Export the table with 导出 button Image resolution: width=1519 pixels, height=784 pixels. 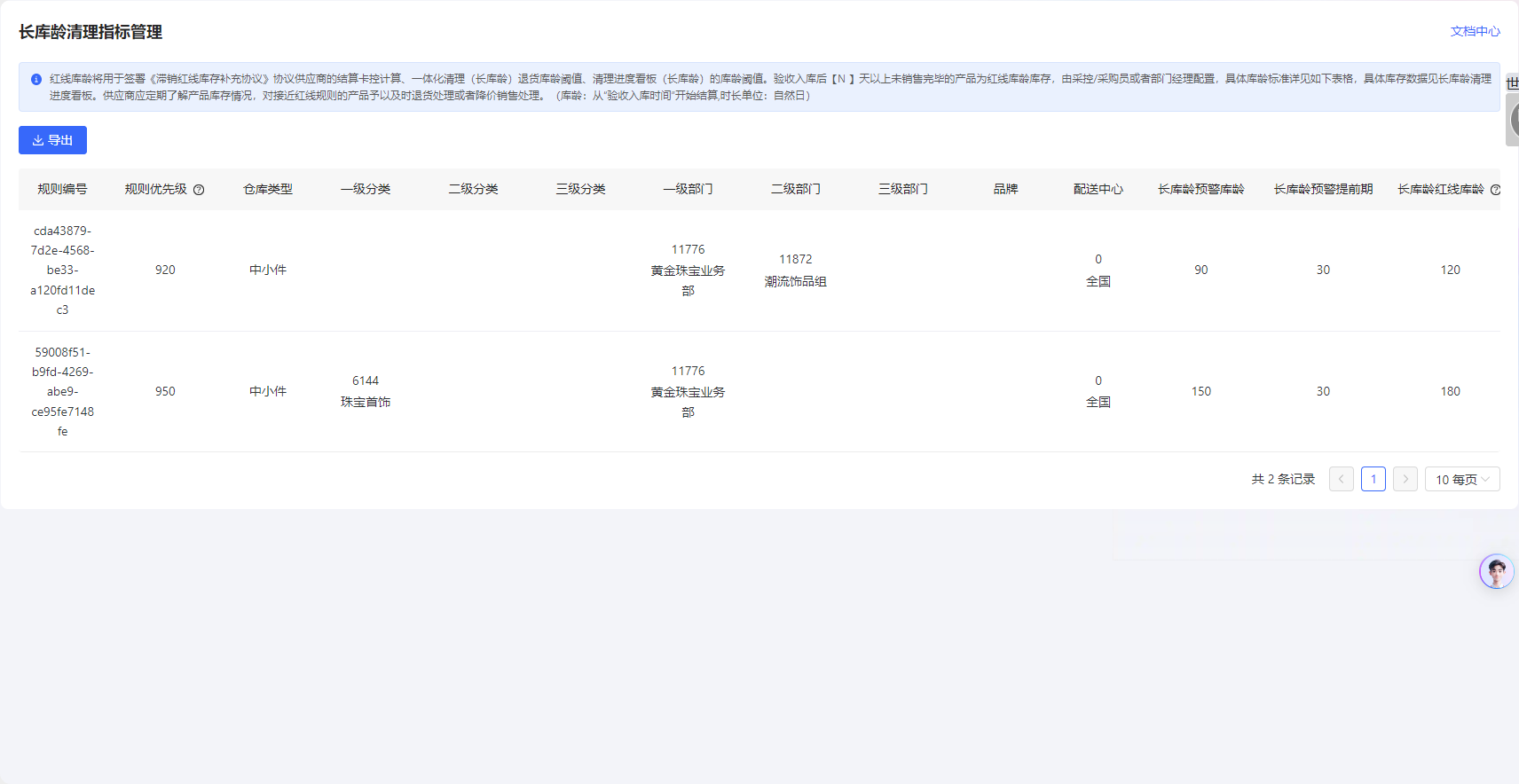[x=52, y=140]
